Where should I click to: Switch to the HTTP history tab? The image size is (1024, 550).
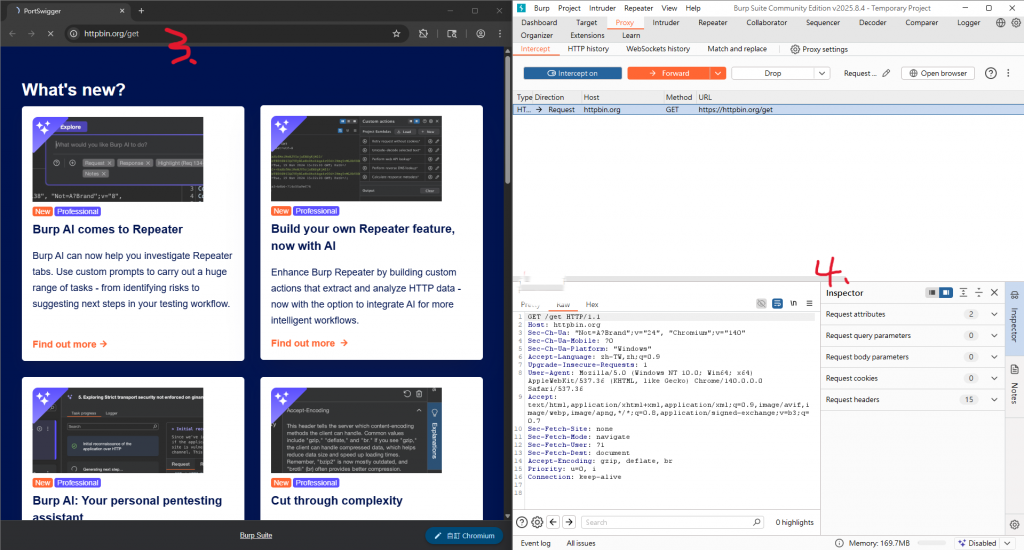click(x=588, y=49)
